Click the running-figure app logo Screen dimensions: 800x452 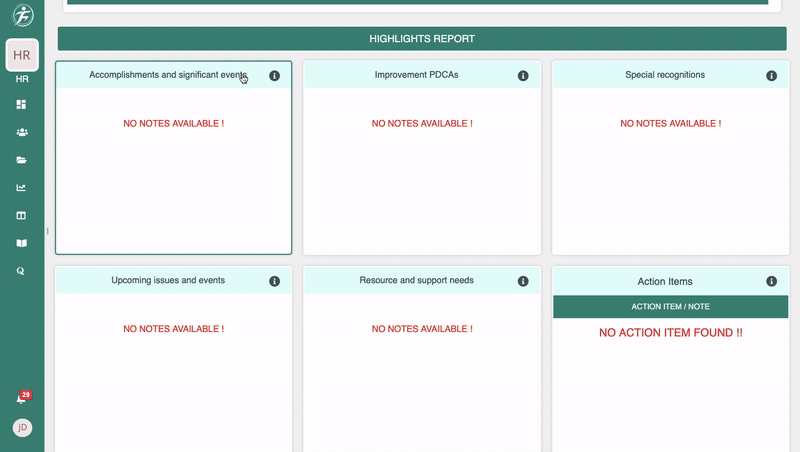(23, 15)
